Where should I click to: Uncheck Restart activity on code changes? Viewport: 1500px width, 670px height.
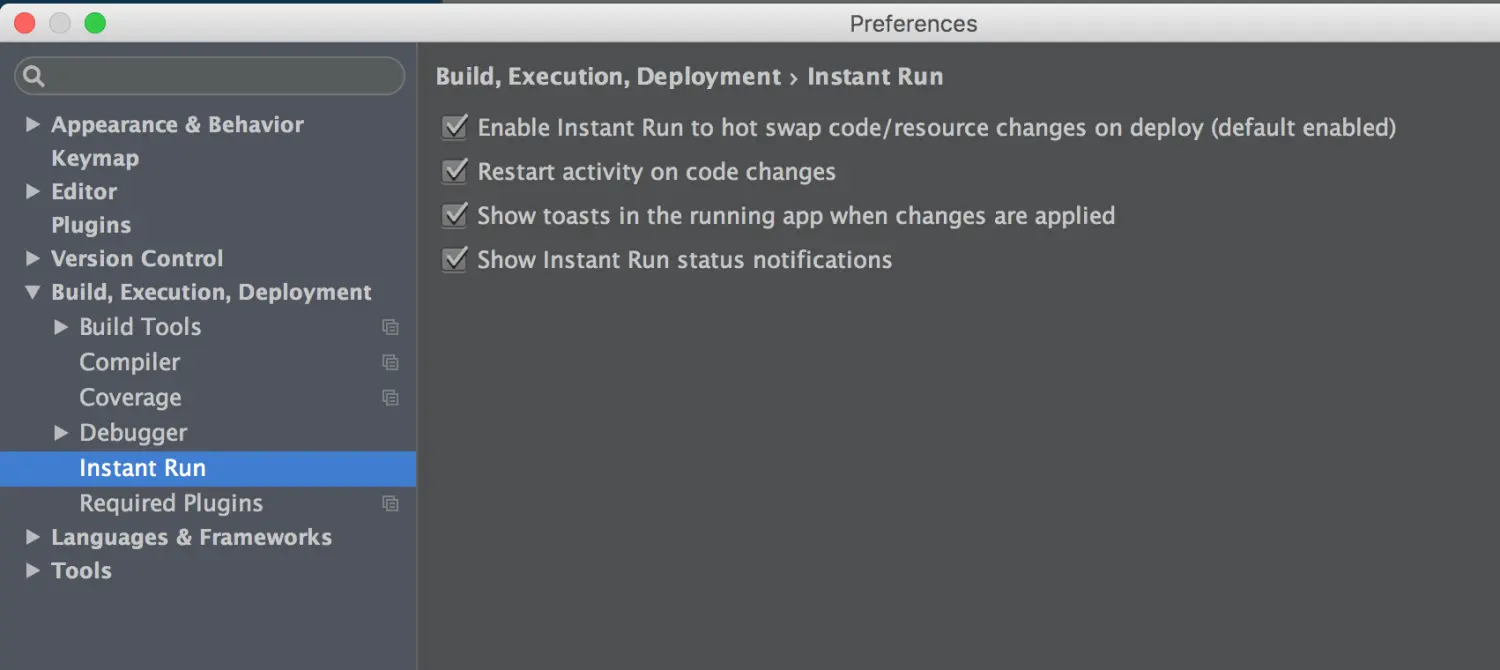(455, 171)
